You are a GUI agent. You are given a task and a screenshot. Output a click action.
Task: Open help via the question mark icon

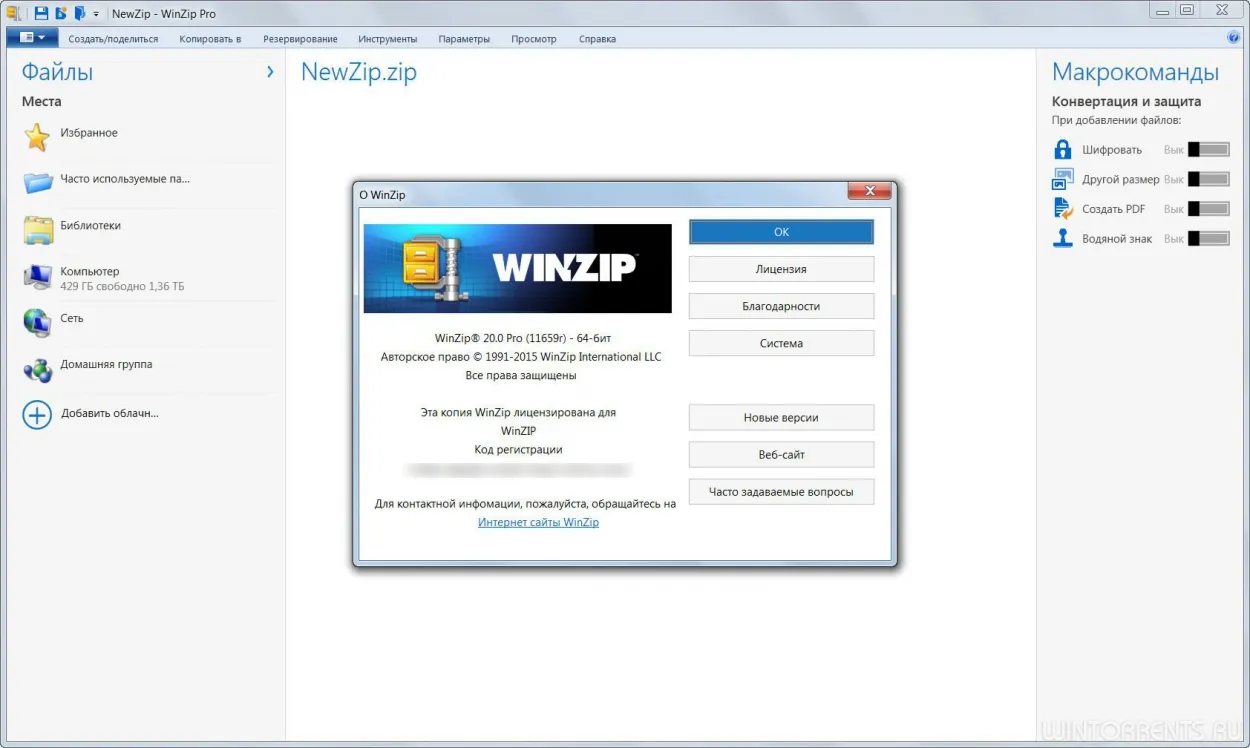[1232, 38]
